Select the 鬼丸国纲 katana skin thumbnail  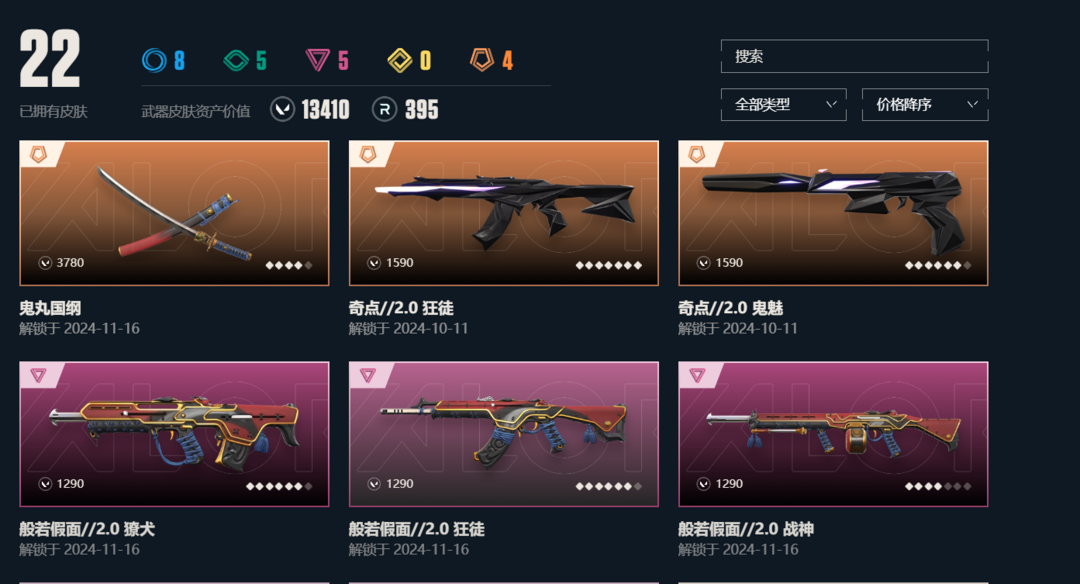click(x=174, y=213)
